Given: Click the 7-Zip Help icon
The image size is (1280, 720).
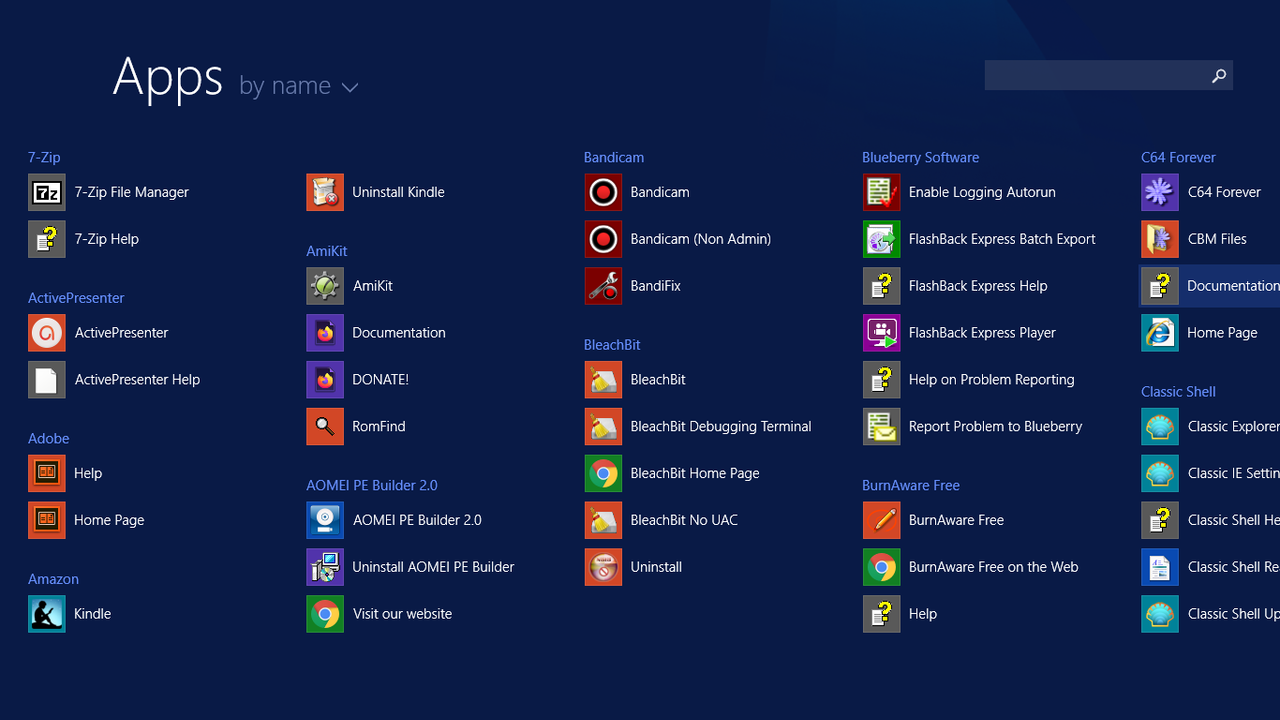Looking at the screenshot, I should tap(47, 239).
